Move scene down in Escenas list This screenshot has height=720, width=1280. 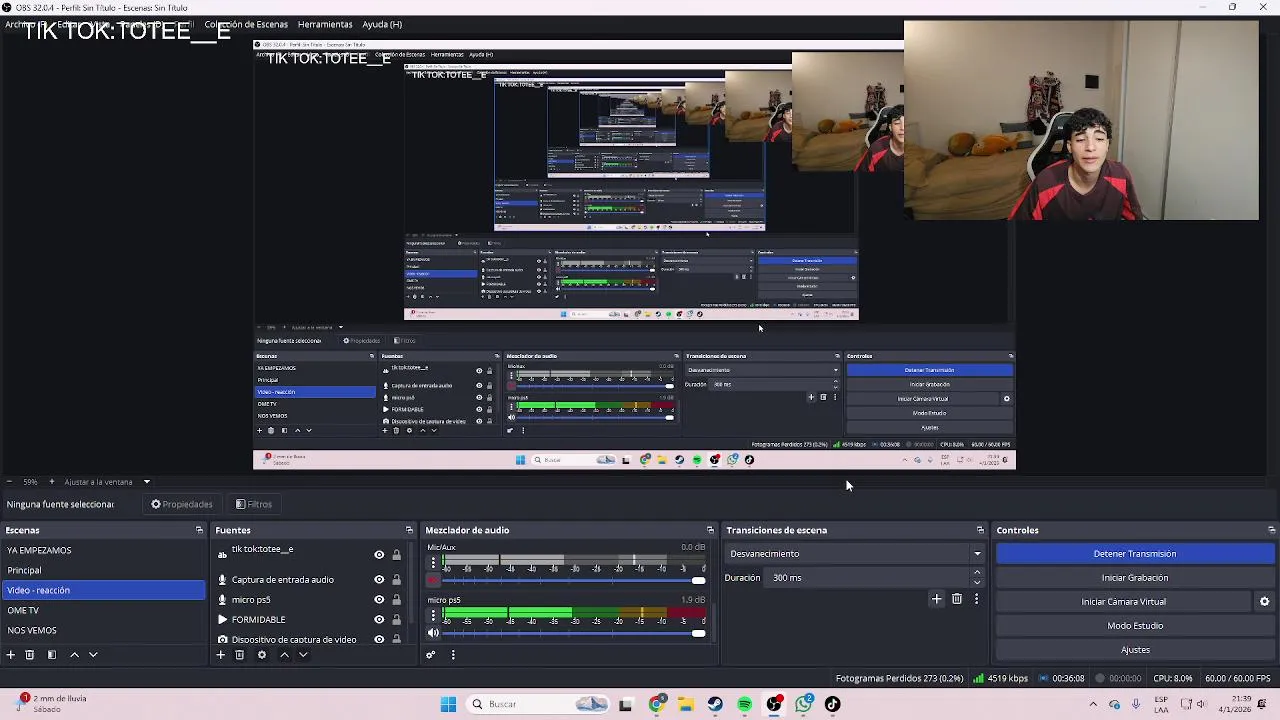pos(93,655)
